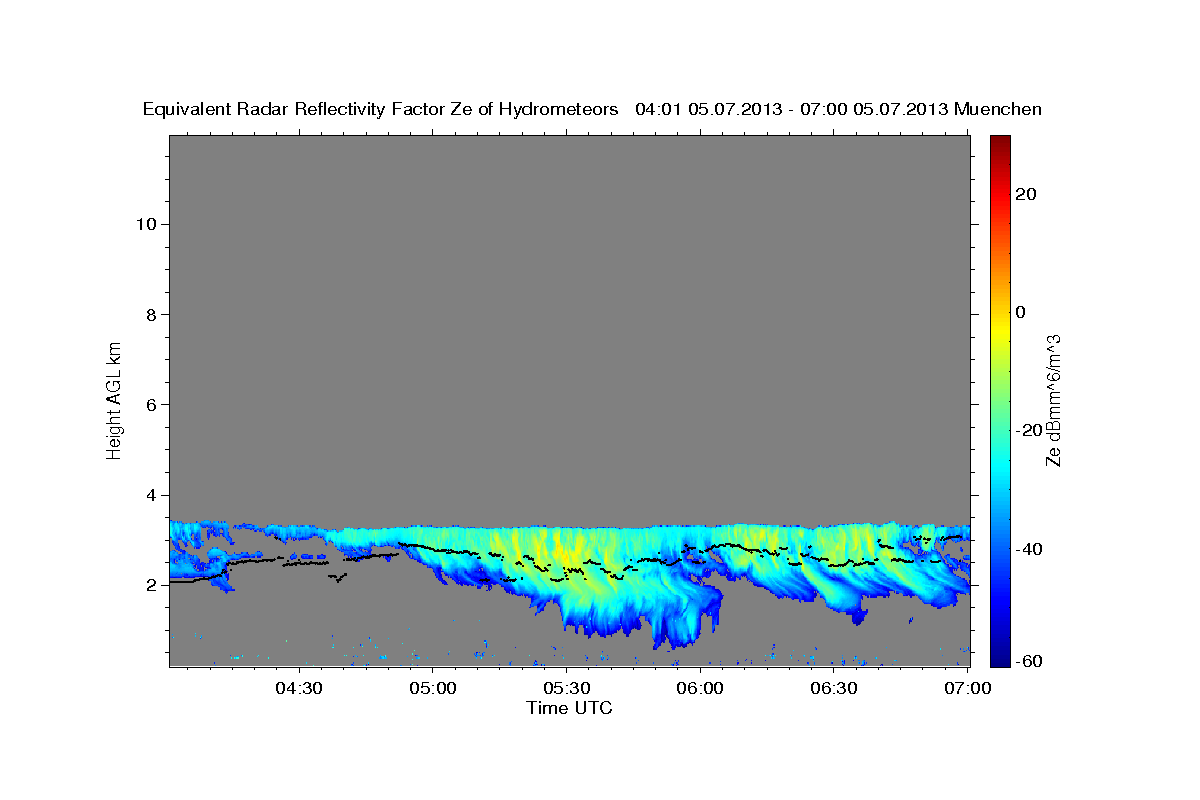Click the colorbar tick value -60

1030,661
